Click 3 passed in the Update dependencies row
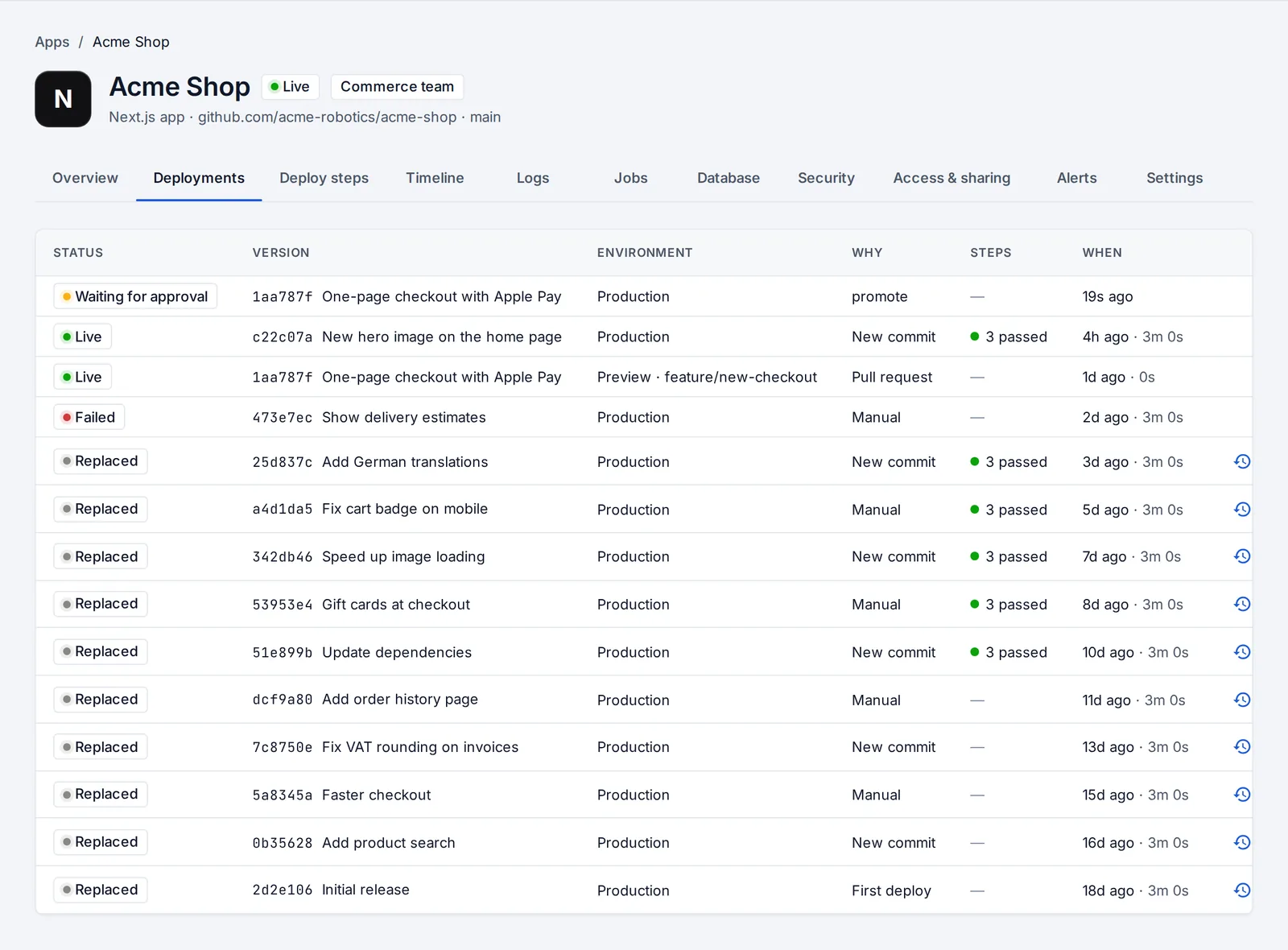 [x=1009, y=652]
